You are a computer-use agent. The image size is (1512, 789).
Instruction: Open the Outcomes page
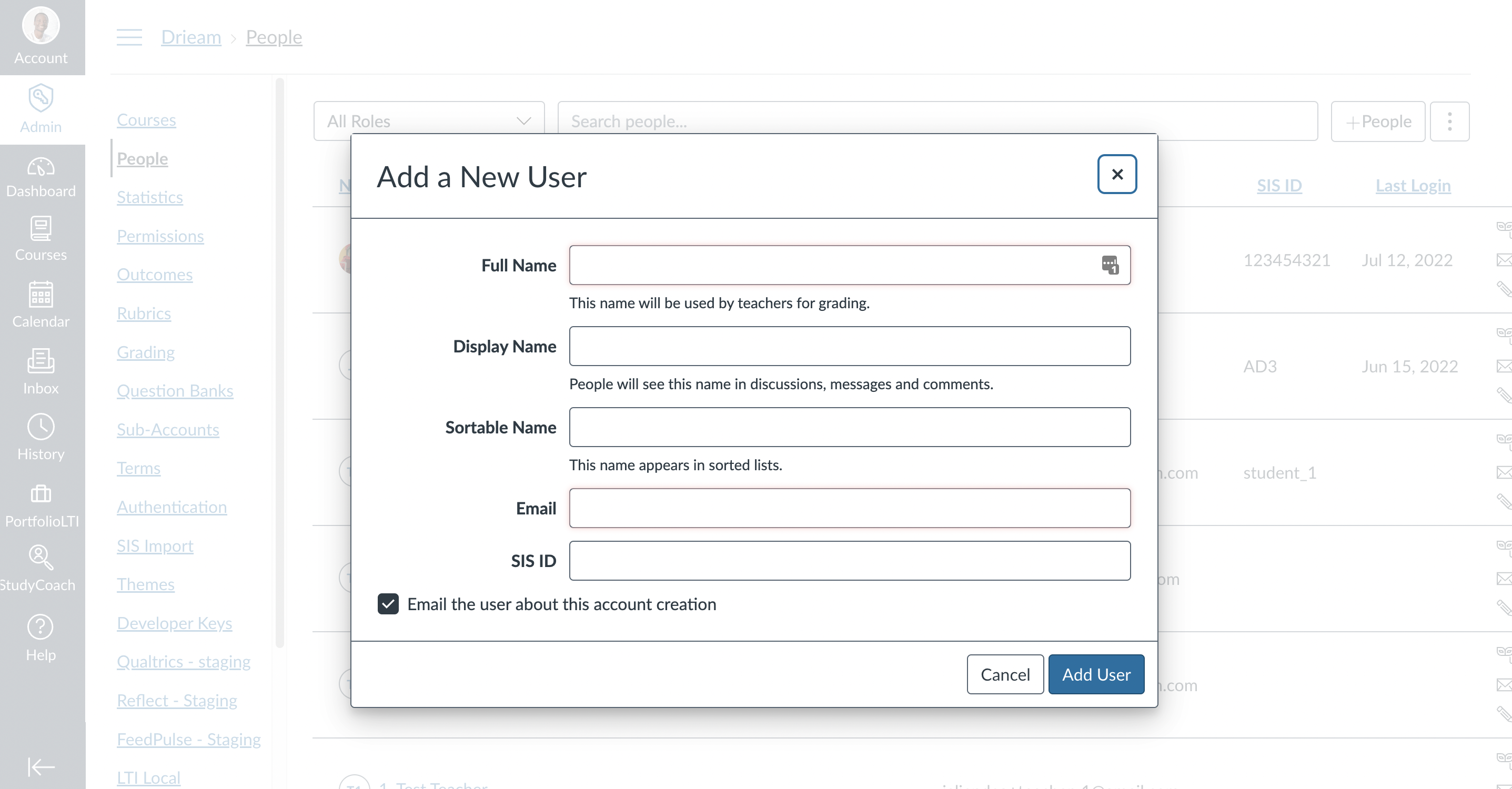tap(154, 275)
